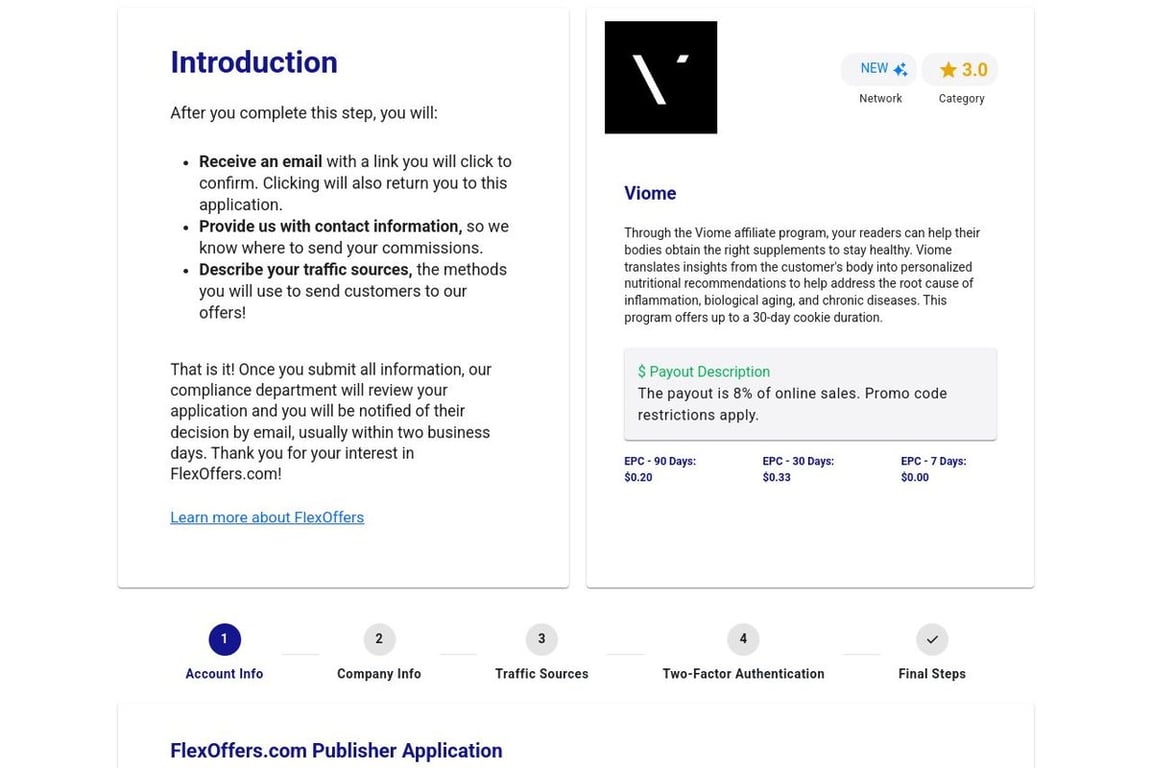Click the $ Payout Description heading
Image resolution: width=1152 pixels, height=768 pixels.
pyautogui.click(x=704, y=372)
